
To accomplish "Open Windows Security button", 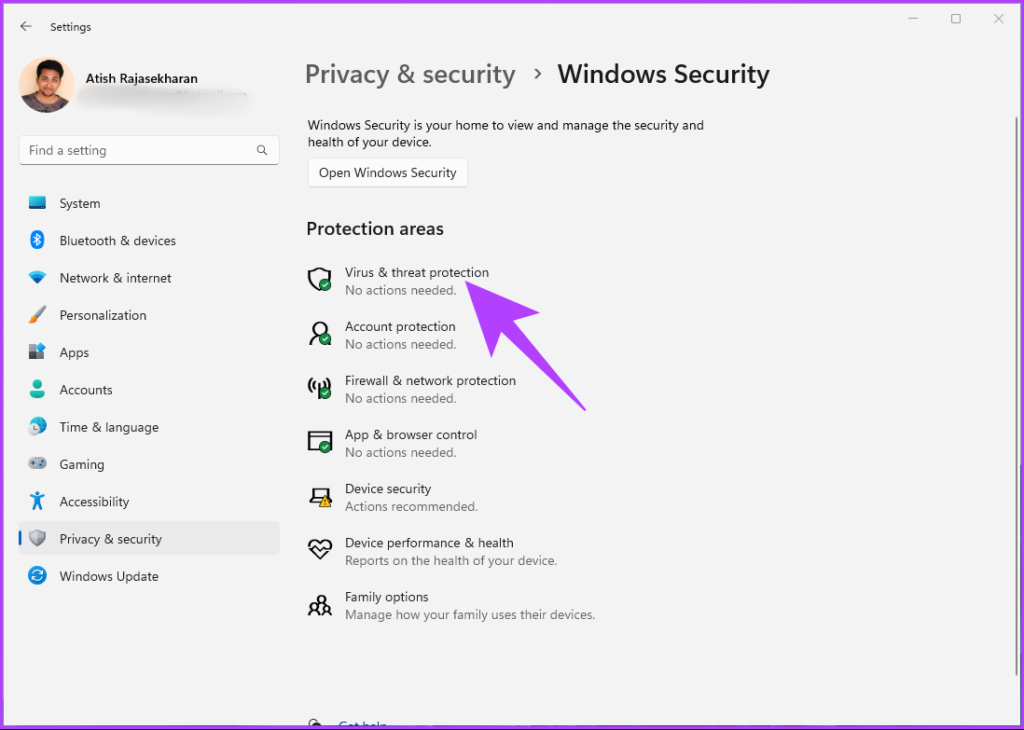I will pyautogui.click(x=387, y=173).
